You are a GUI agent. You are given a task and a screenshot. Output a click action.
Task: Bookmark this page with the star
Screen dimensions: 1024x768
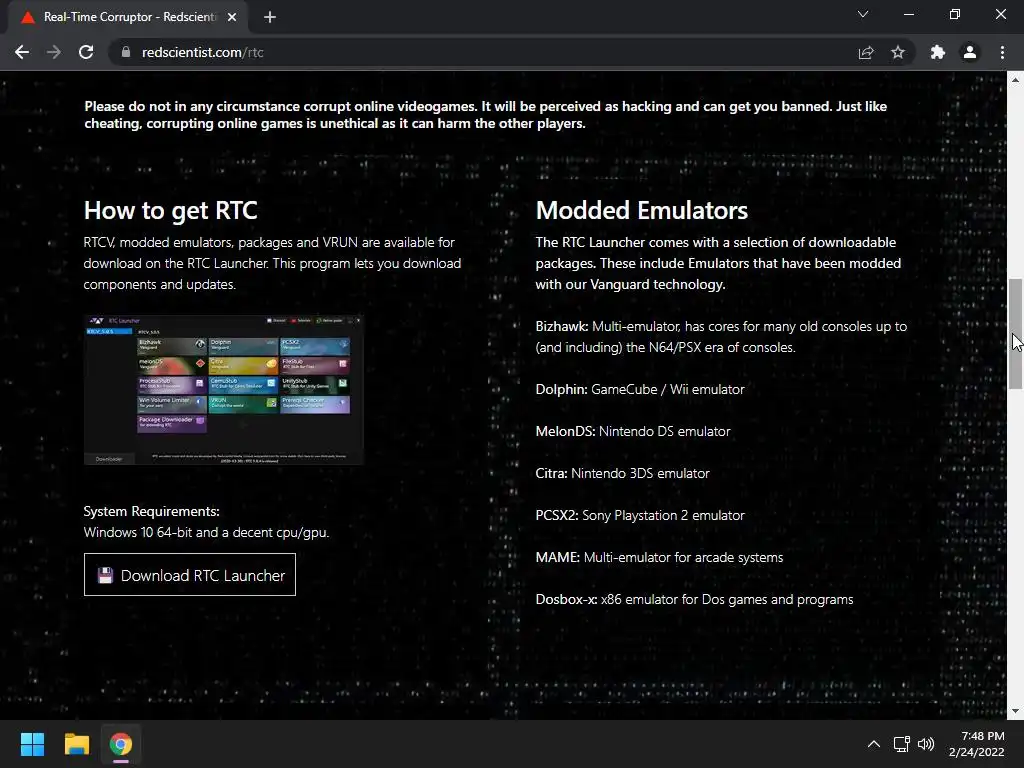click(898, 52)
